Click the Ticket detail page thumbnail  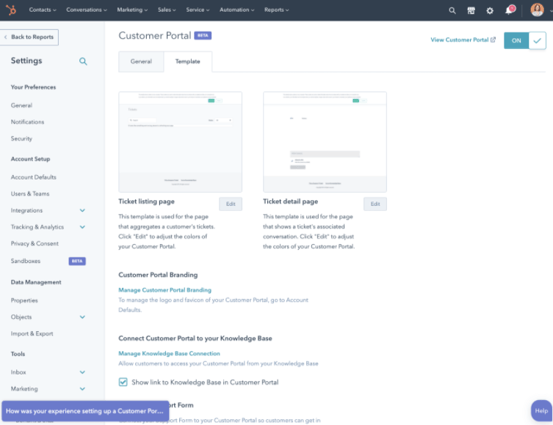tap(325, 142)
